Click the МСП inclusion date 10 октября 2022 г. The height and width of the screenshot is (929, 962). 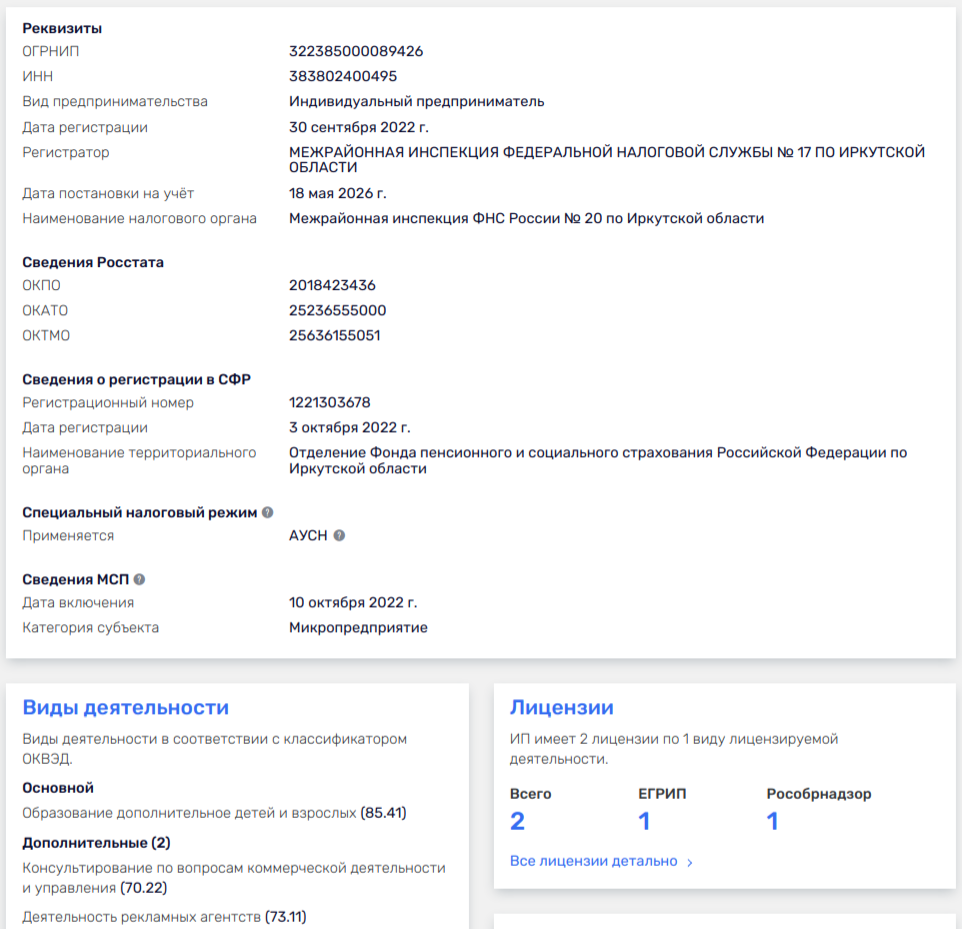353,603
